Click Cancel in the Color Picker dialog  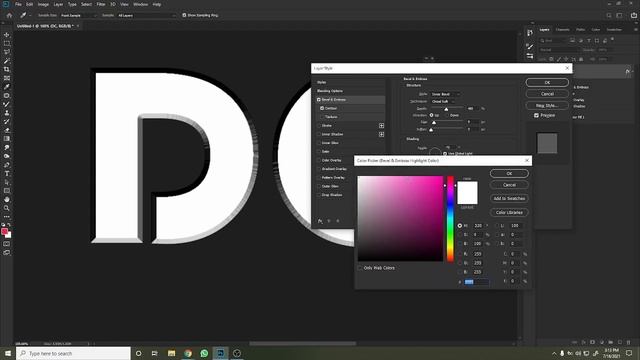(509, 185)
